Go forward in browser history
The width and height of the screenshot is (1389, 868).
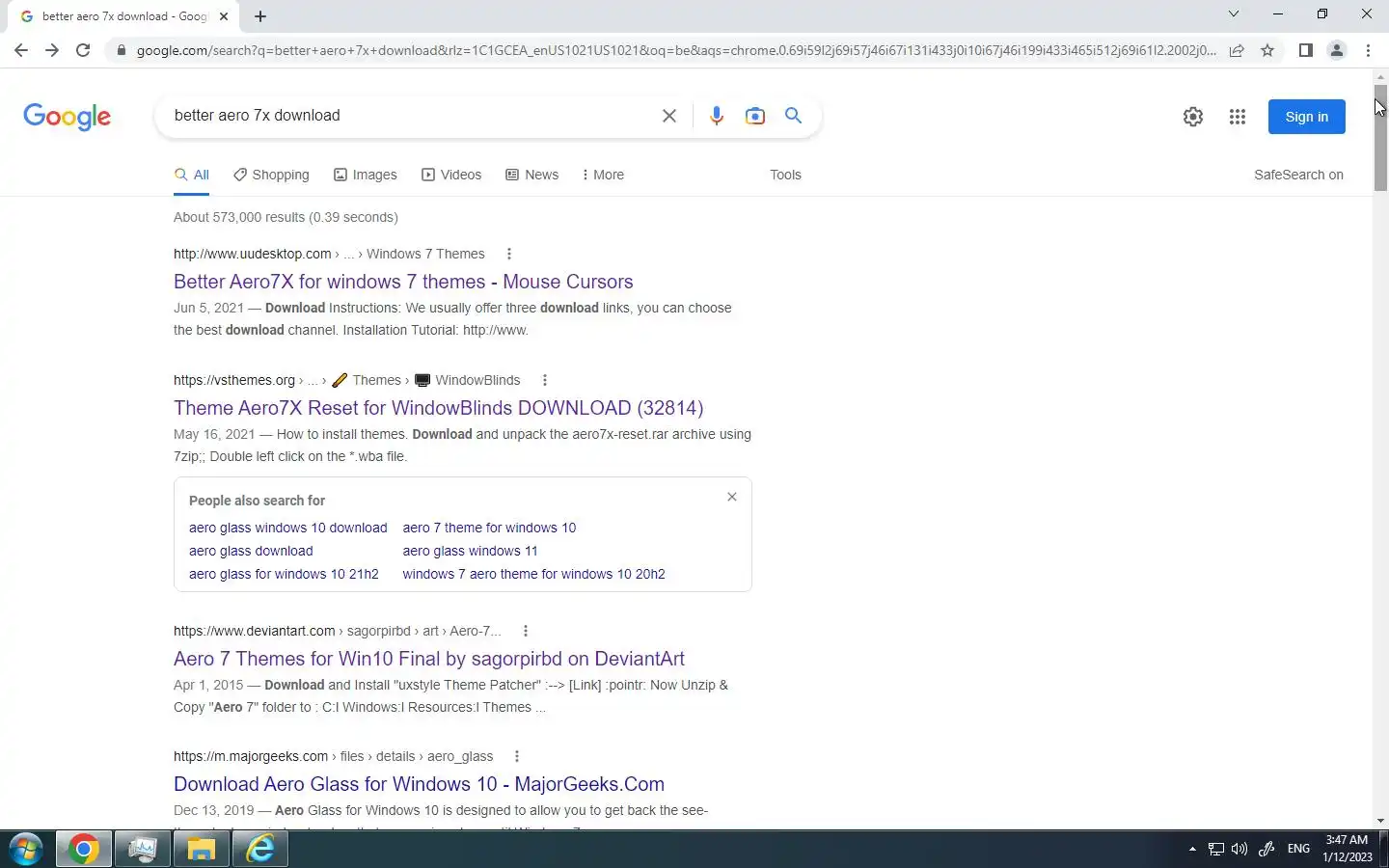point(52,50)
